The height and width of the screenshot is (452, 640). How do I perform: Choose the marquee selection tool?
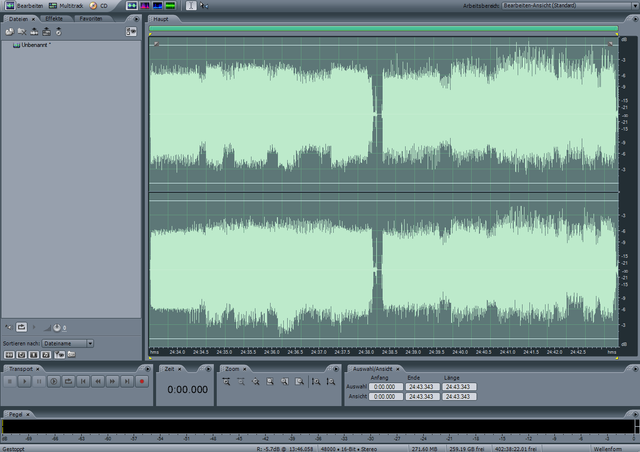(204, 6)
